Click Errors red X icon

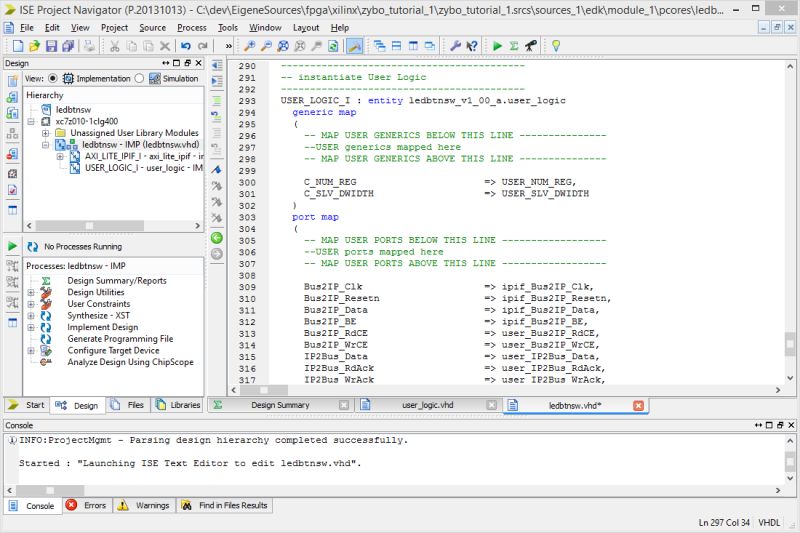71,505
